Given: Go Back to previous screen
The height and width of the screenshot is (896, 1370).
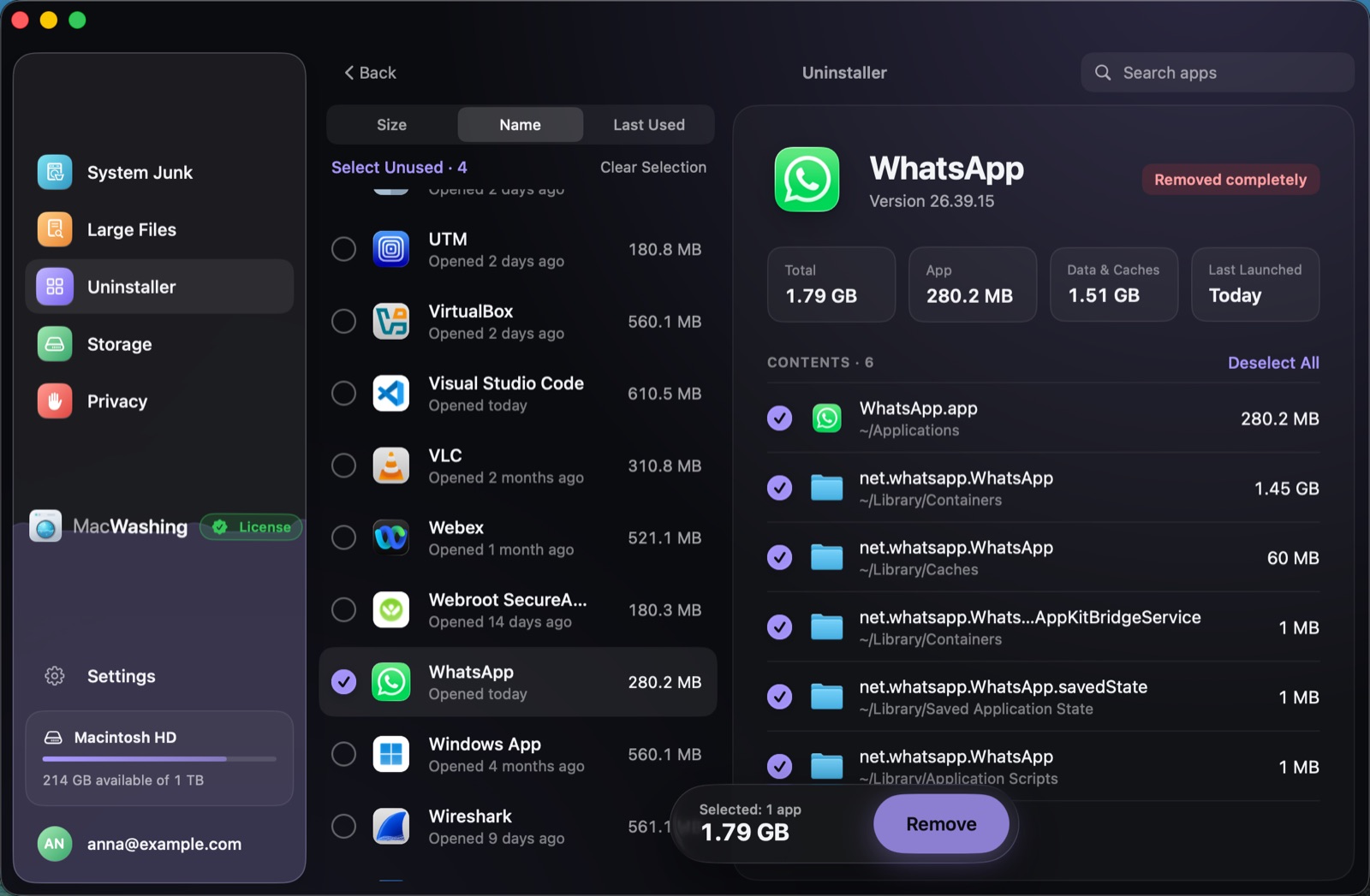Looking at the screenshot, I should pos(370,73).
